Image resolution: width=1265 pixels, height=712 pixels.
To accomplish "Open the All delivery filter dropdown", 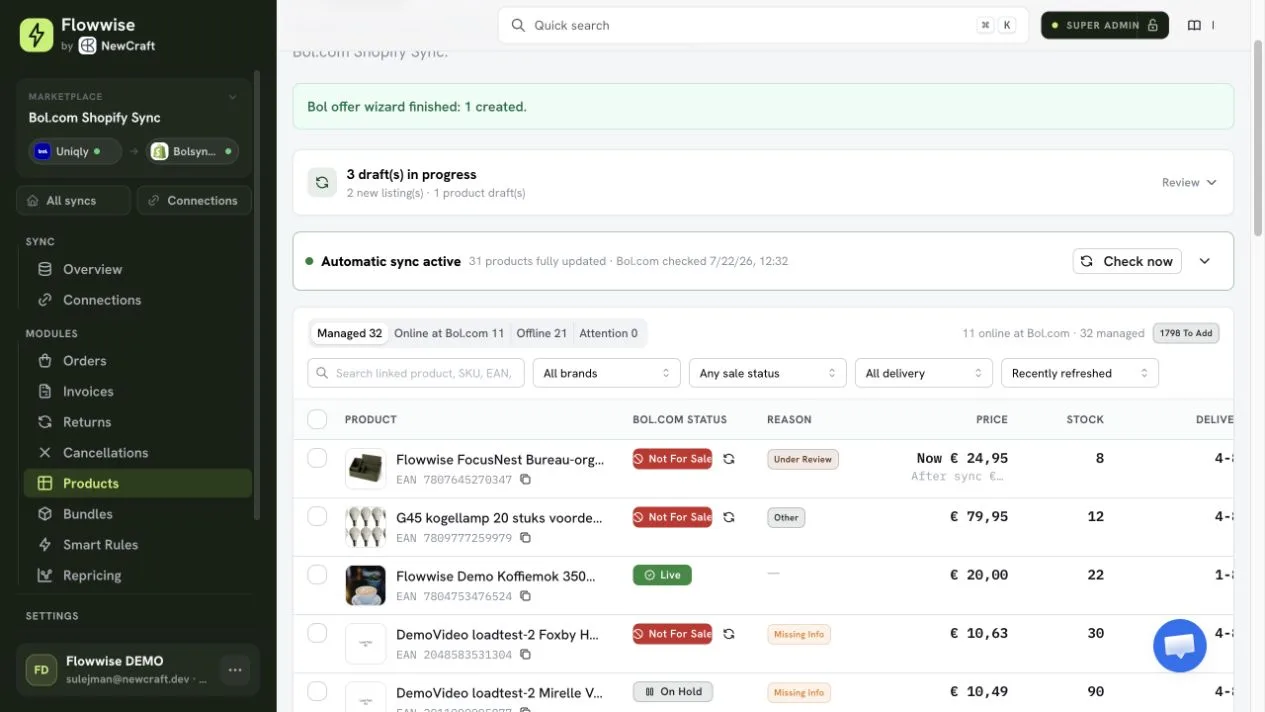I will pyautogui.click(x=924, y=373).
